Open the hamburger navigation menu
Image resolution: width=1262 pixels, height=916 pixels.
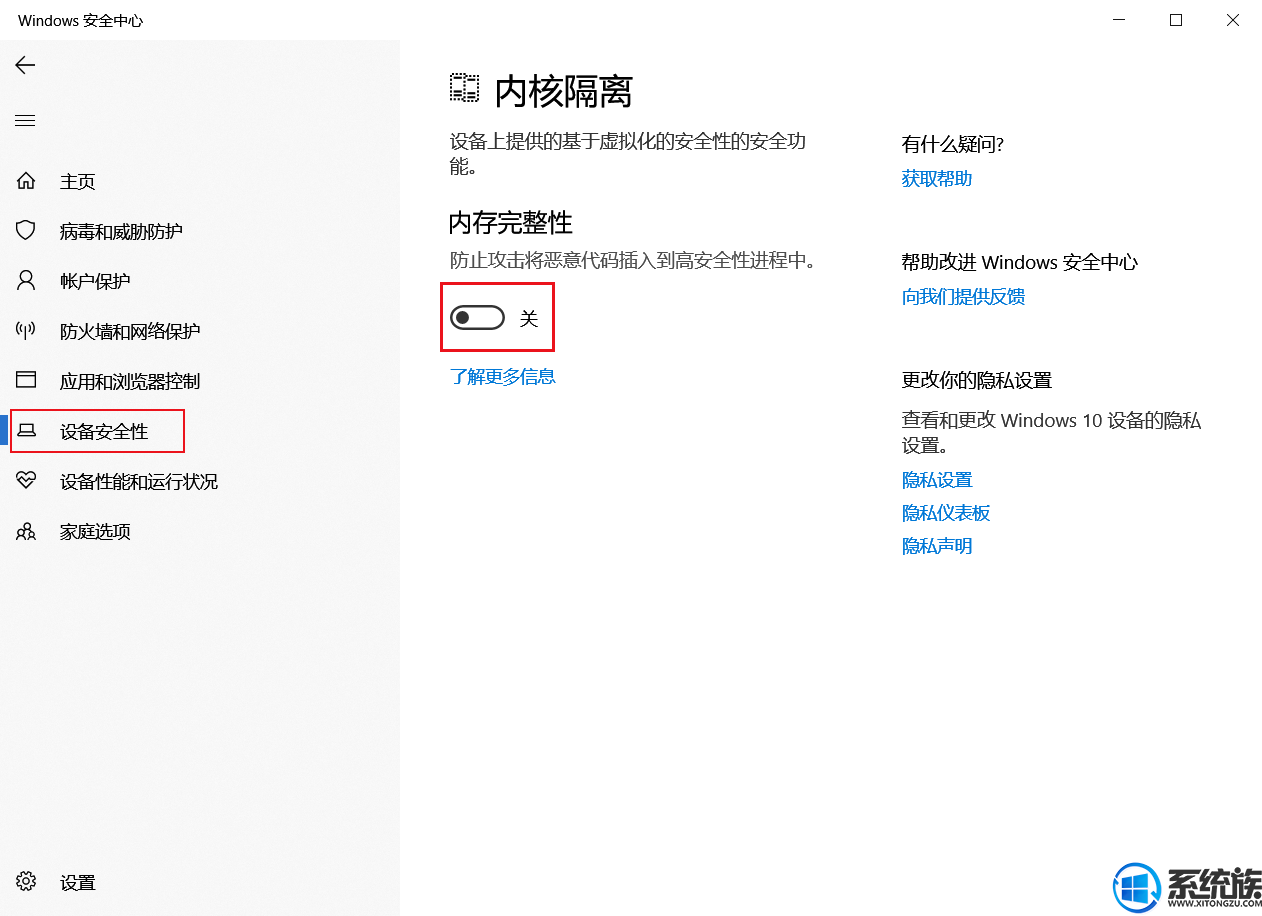(25, 121)
